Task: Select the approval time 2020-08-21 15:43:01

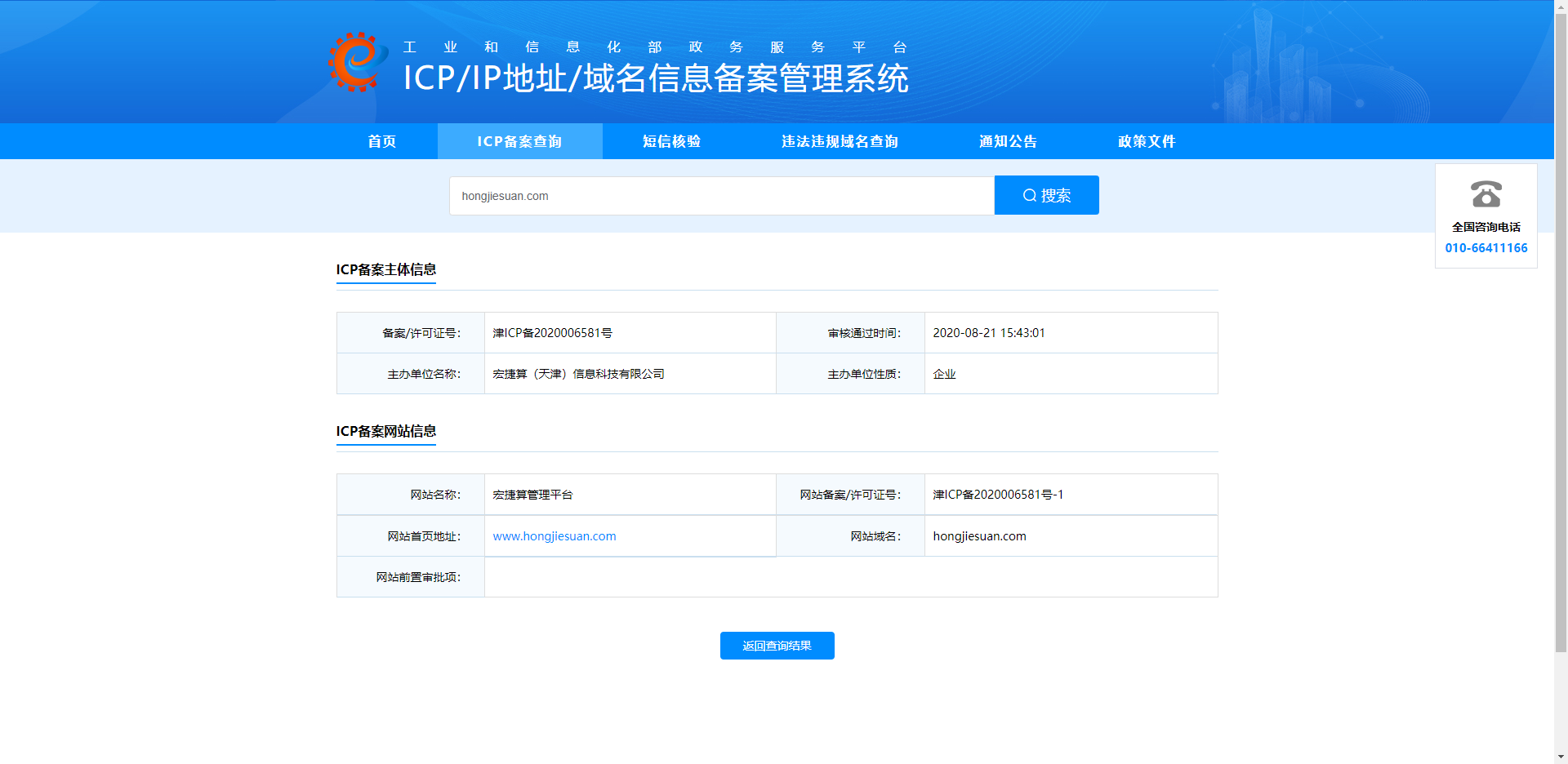Action: pos(989,333)
